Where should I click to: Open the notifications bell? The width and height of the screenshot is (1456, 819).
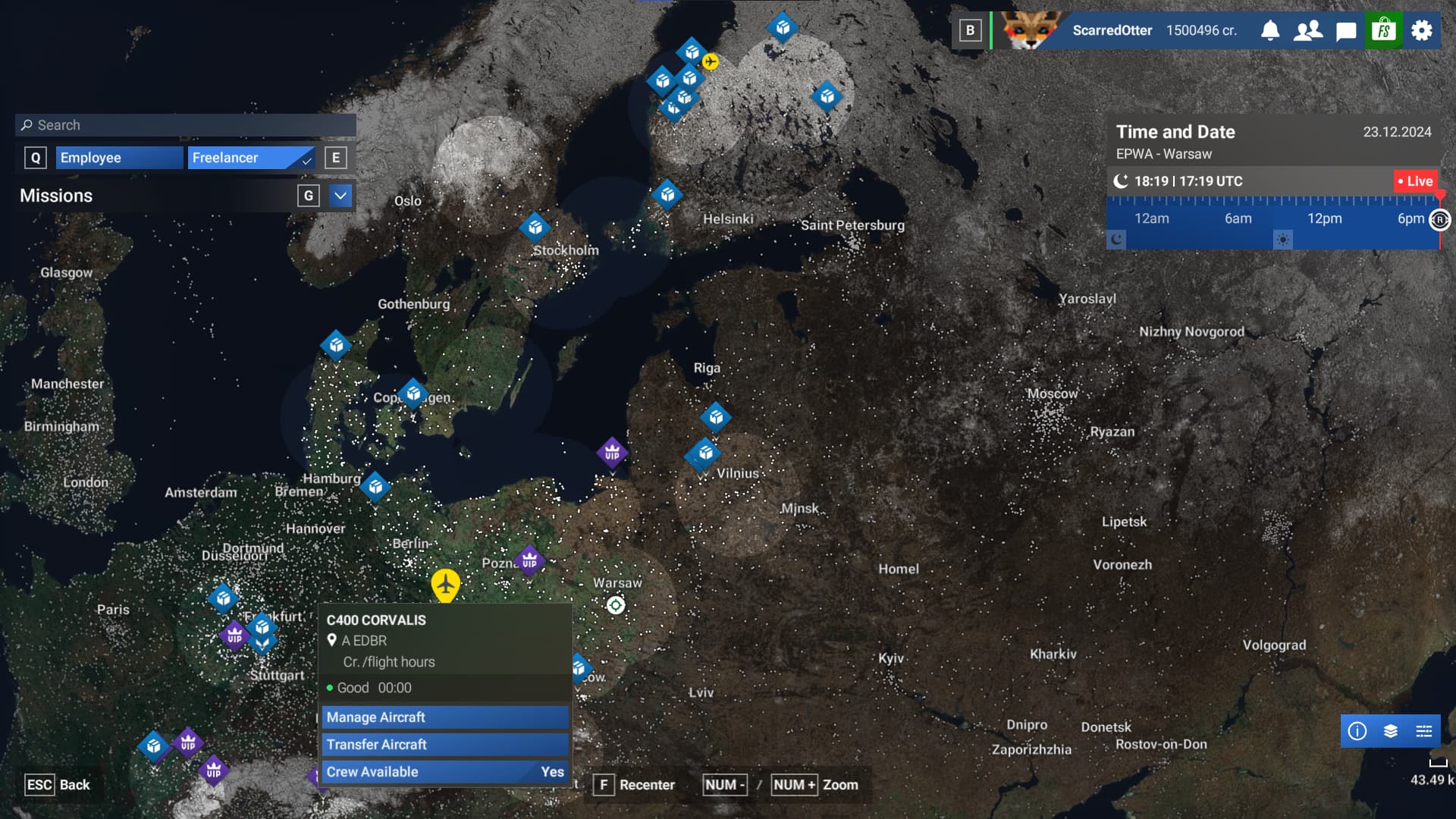(1270, 30)
